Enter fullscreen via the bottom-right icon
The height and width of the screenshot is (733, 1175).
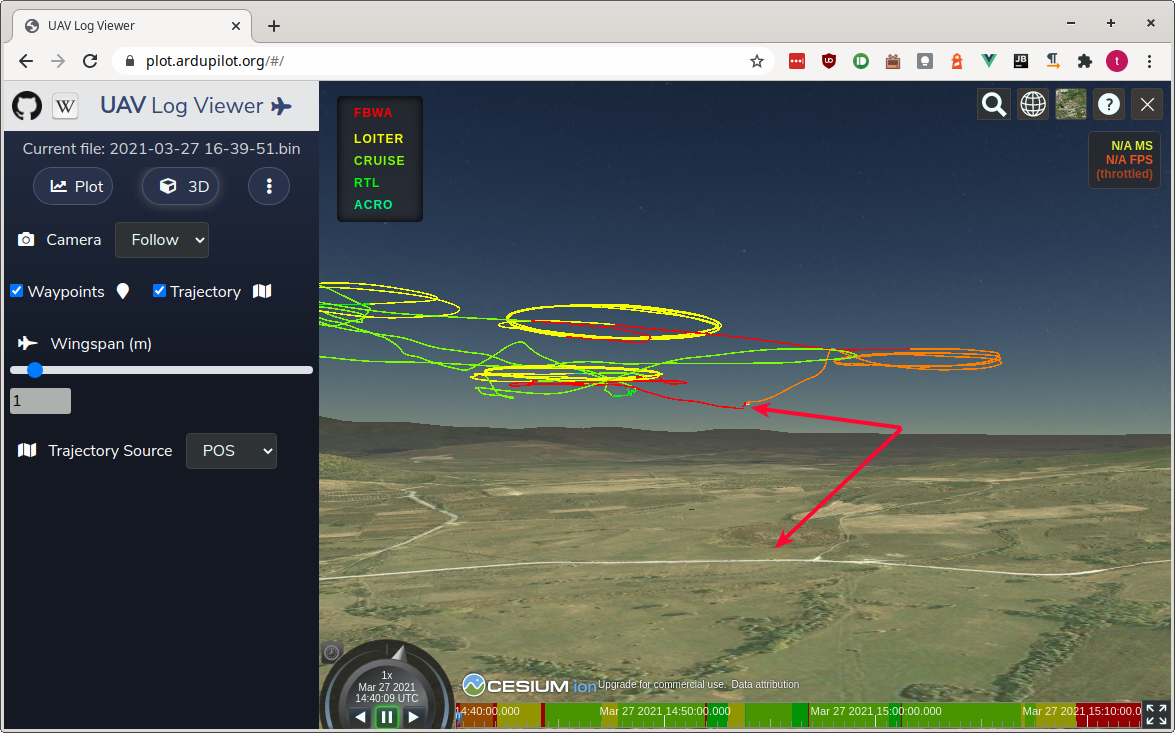pos(1156,716)
